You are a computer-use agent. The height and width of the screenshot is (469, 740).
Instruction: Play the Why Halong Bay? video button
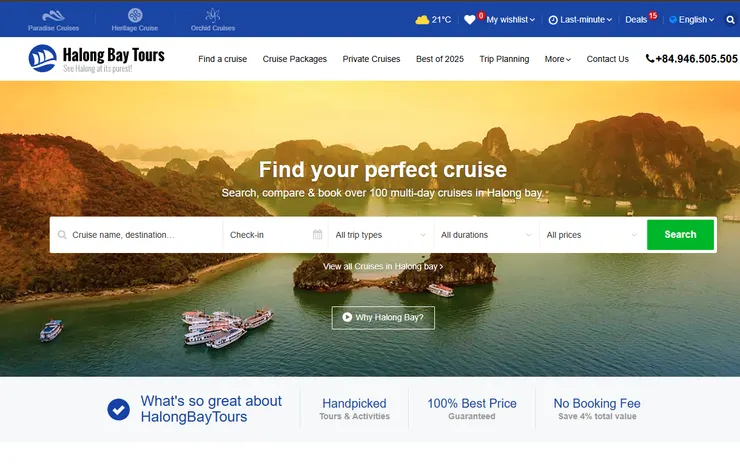383,318
